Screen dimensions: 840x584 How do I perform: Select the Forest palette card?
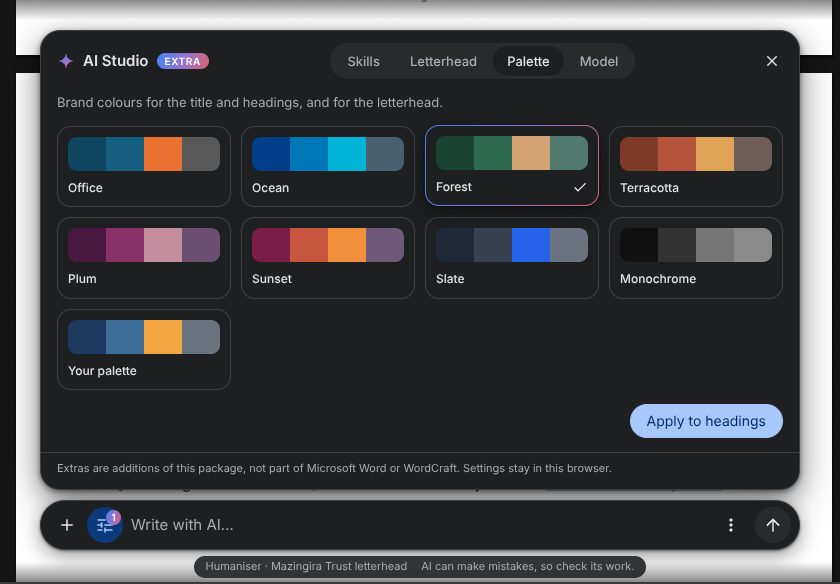click(512, 166)
